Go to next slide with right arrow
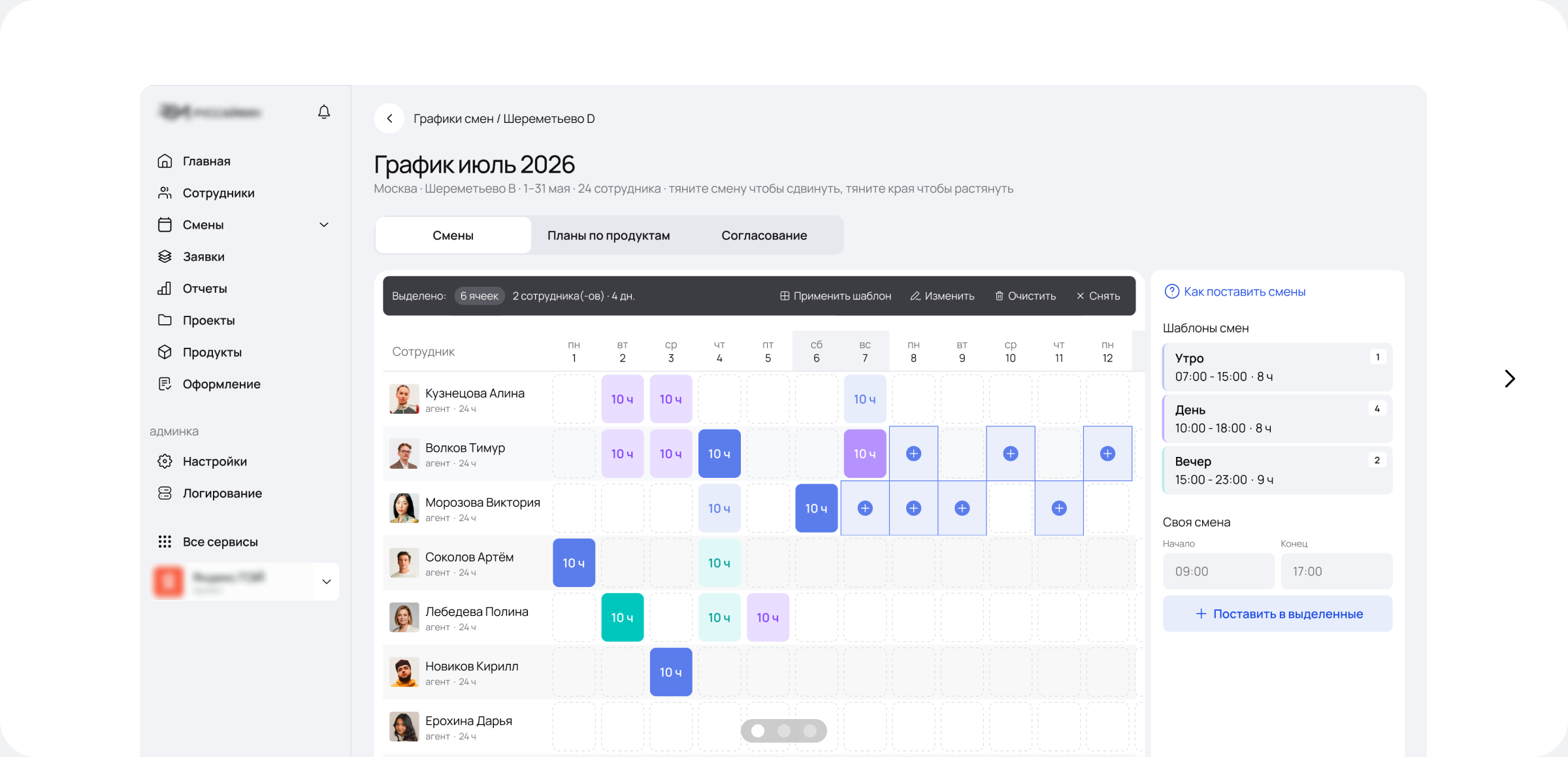Image resolution: width=1568 pixels, height=757 pixels. (x=1510, y=378)
